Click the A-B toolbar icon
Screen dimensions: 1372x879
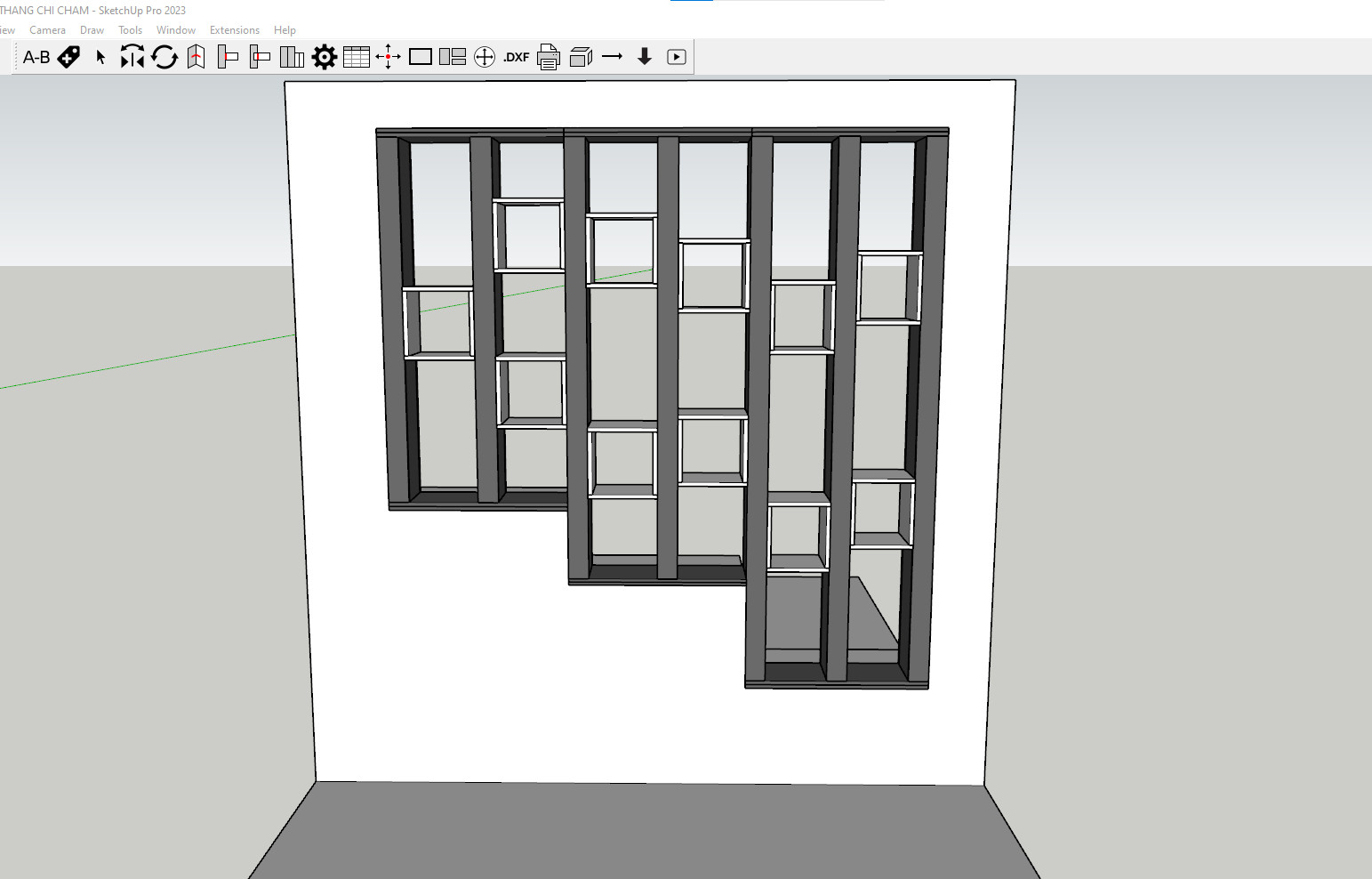(x=36, y=57)
